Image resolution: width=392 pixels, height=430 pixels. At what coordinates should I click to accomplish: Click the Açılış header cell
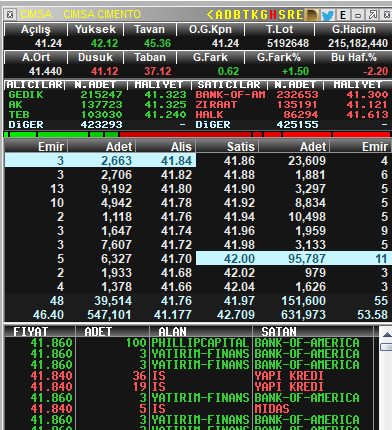coord(36,29)
